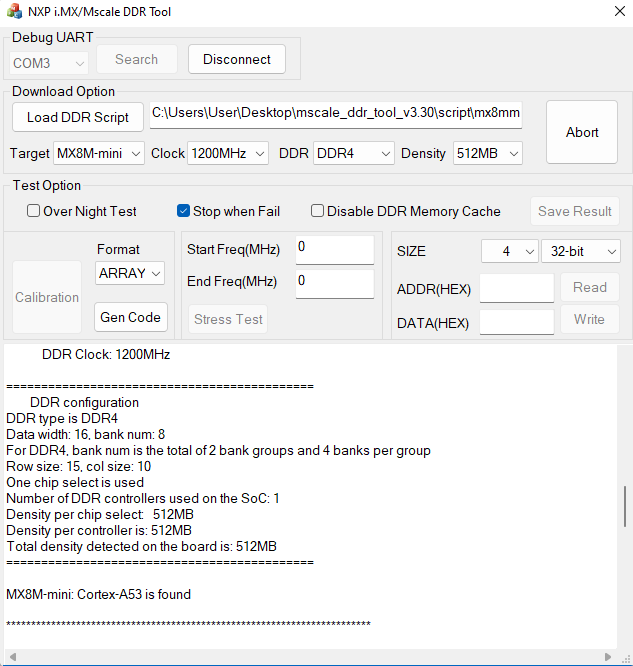Click the NXP DDR Tool app icon

point(15,11)
